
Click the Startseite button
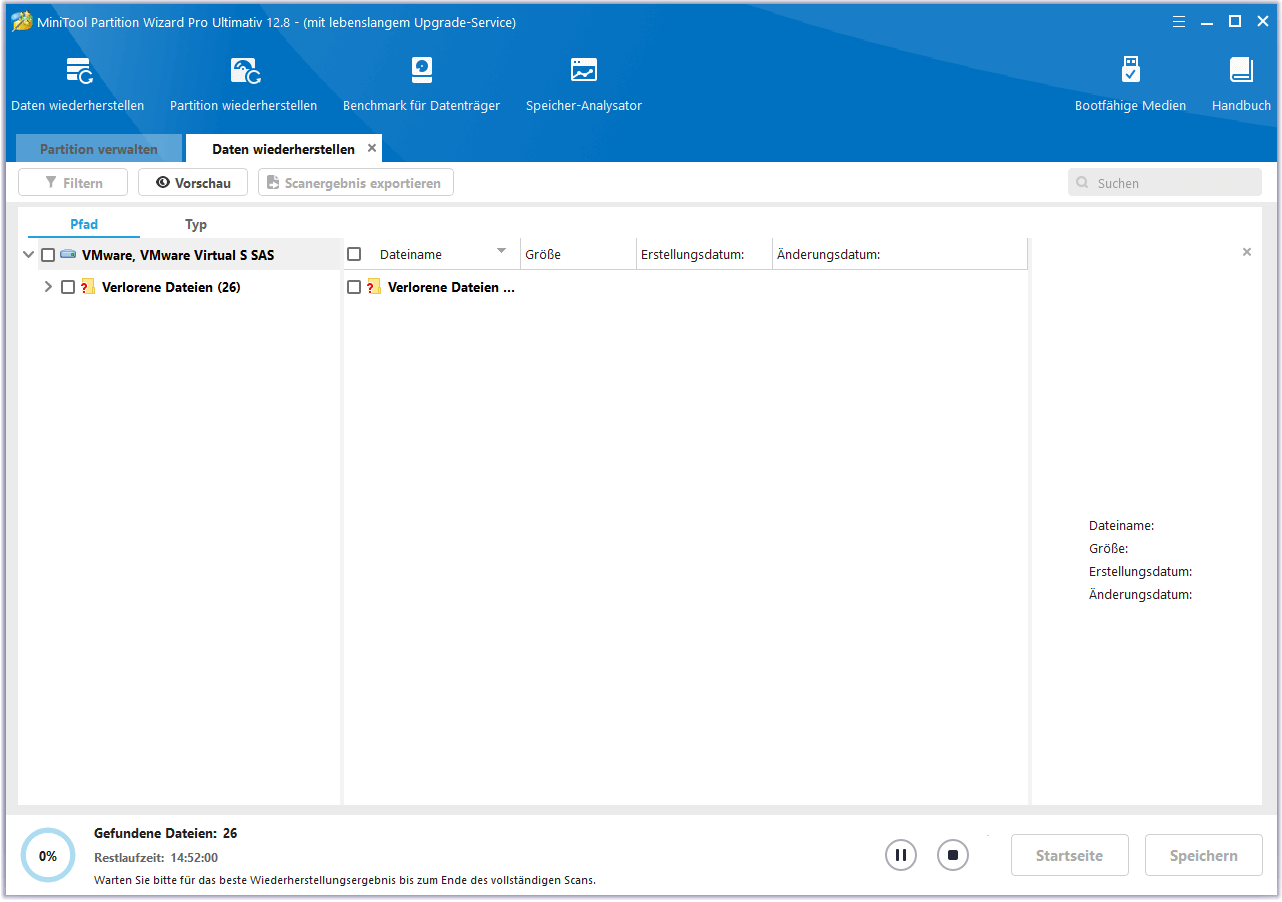(1069, 855)
